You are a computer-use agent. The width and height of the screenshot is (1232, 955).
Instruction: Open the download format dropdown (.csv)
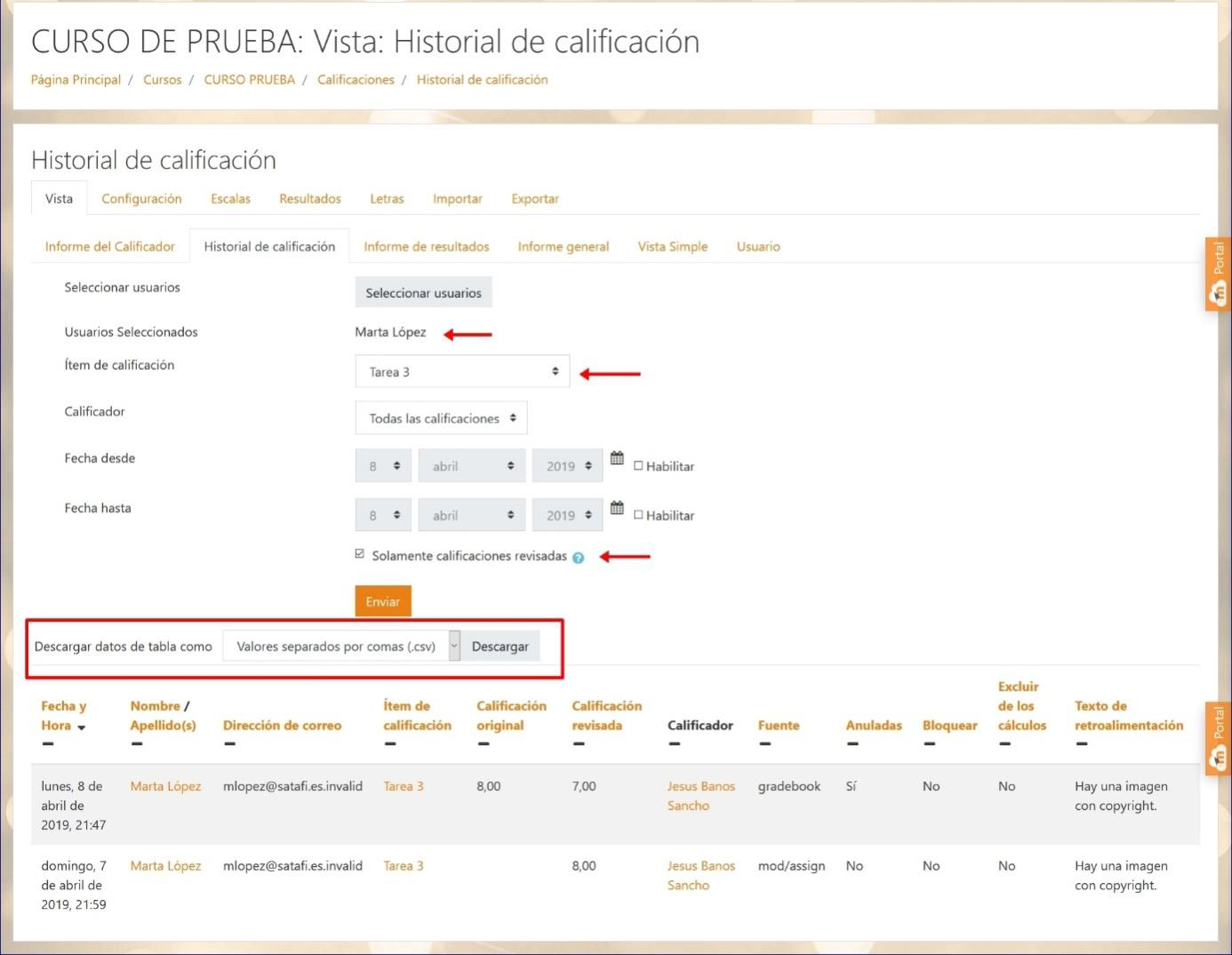pos(341,646)
